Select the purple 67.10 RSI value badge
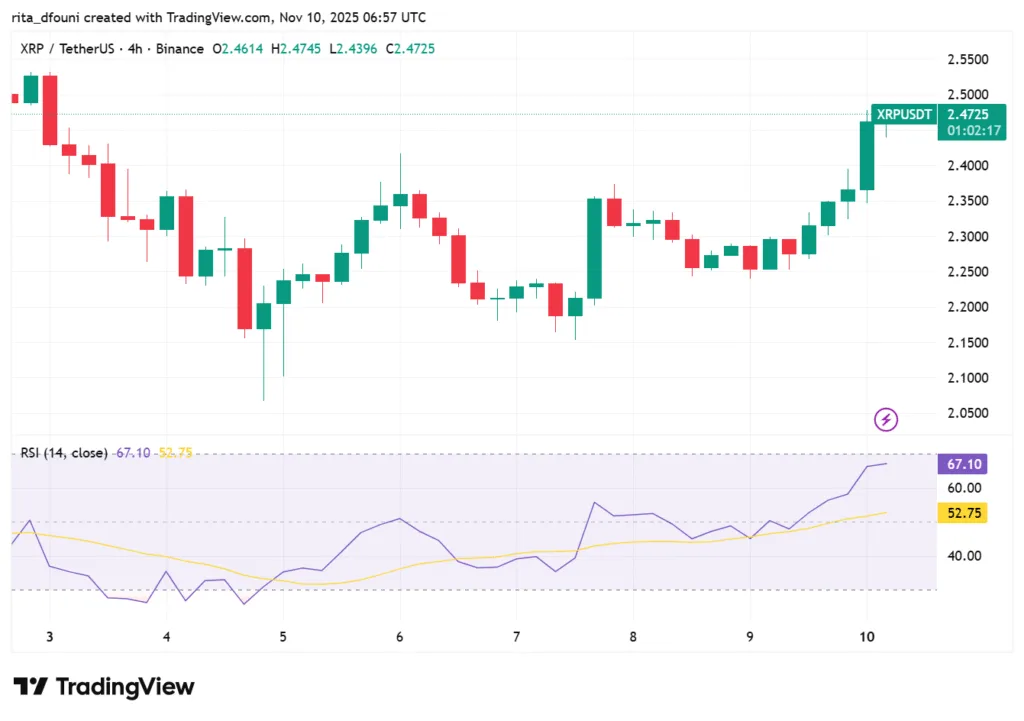This screenshot has height=721, width=1024. tap(963, 463)
